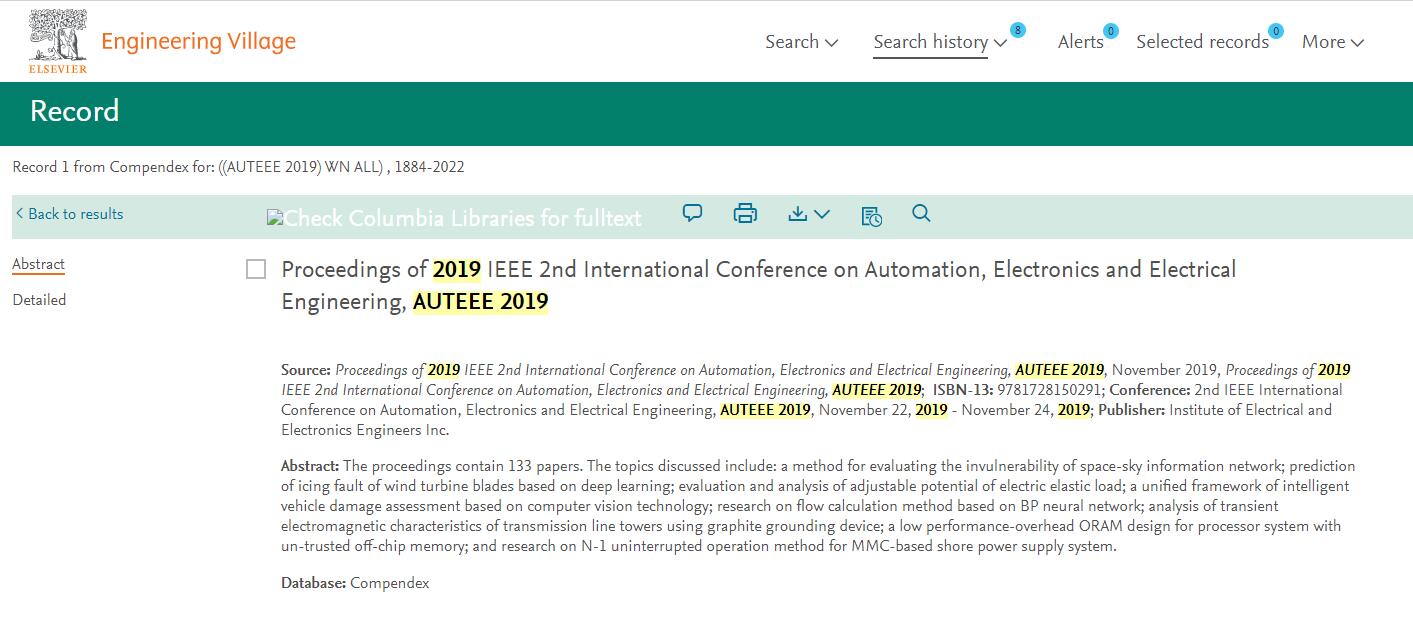Screen dimensions: 1413x620
Task: Select the AUTEEE 2019 proceedings record checkbox
Action: point(256,269)
